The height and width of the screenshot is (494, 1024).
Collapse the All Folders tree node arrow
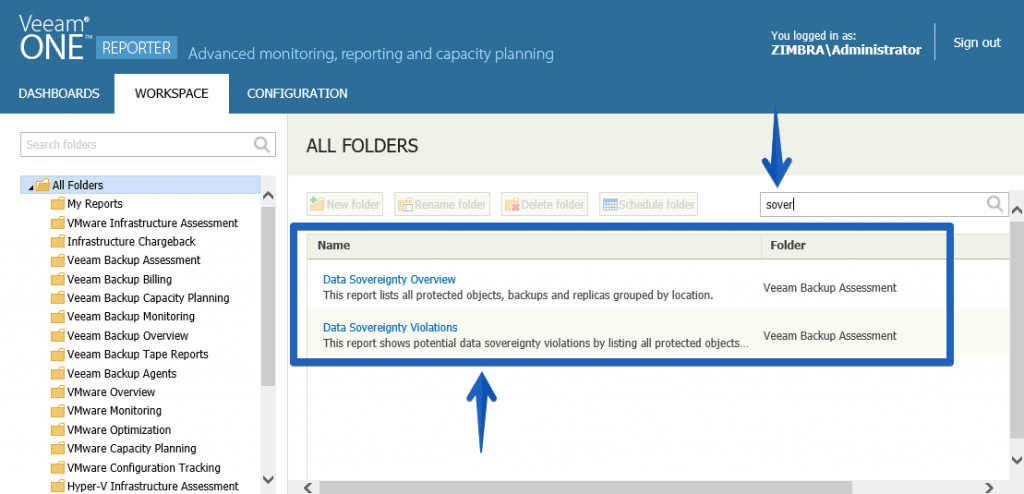pos(31,187)
